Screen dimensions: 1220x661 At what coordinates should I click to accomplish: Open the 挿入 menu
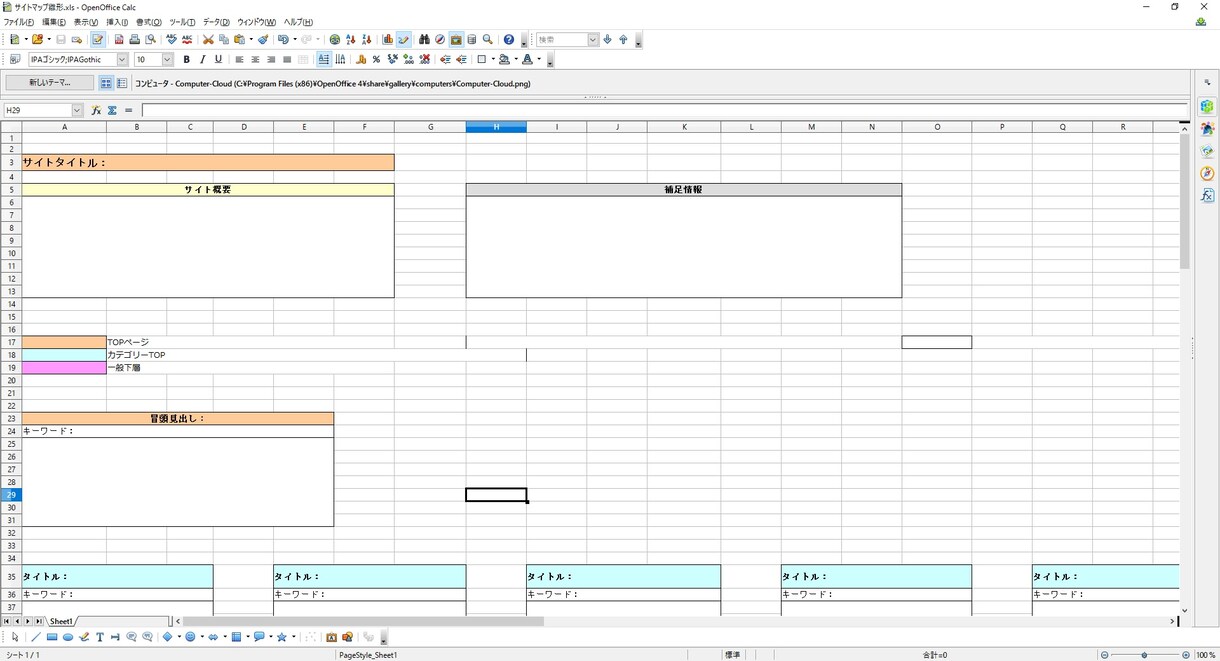point(117,22)
